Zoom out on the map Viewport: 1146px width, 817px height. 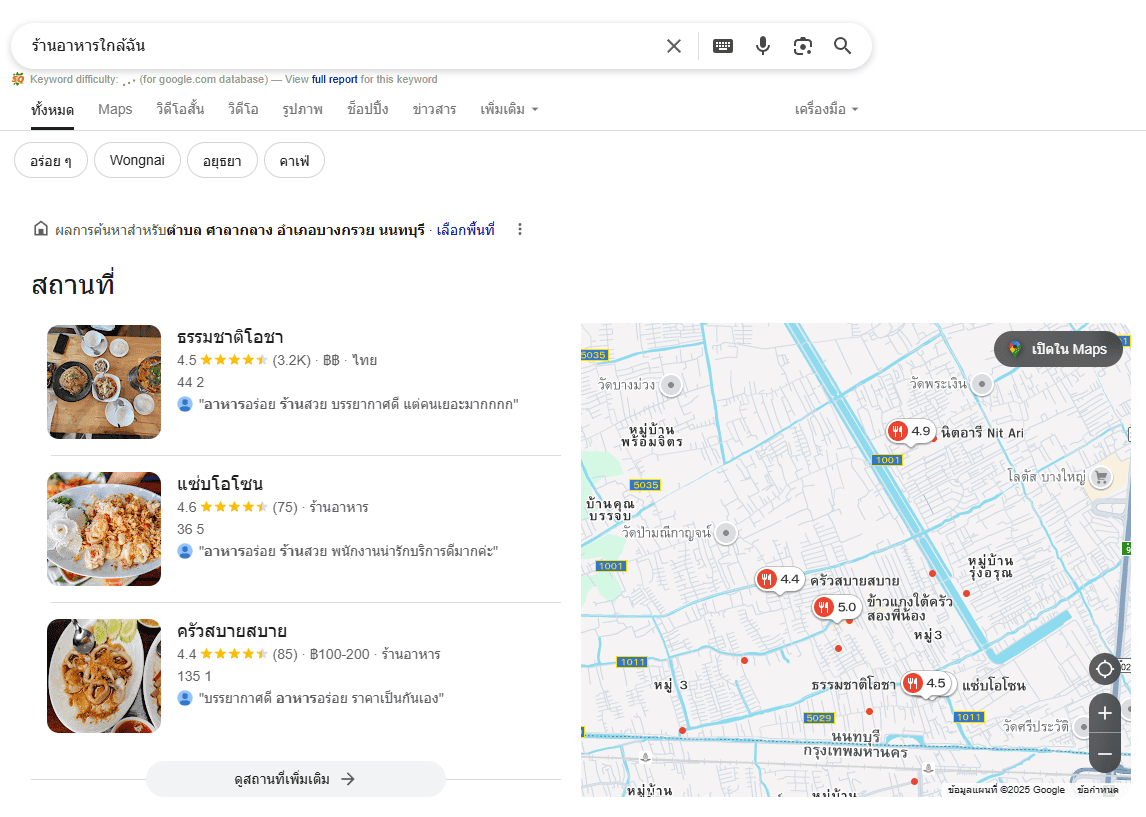click(1105, 753)
